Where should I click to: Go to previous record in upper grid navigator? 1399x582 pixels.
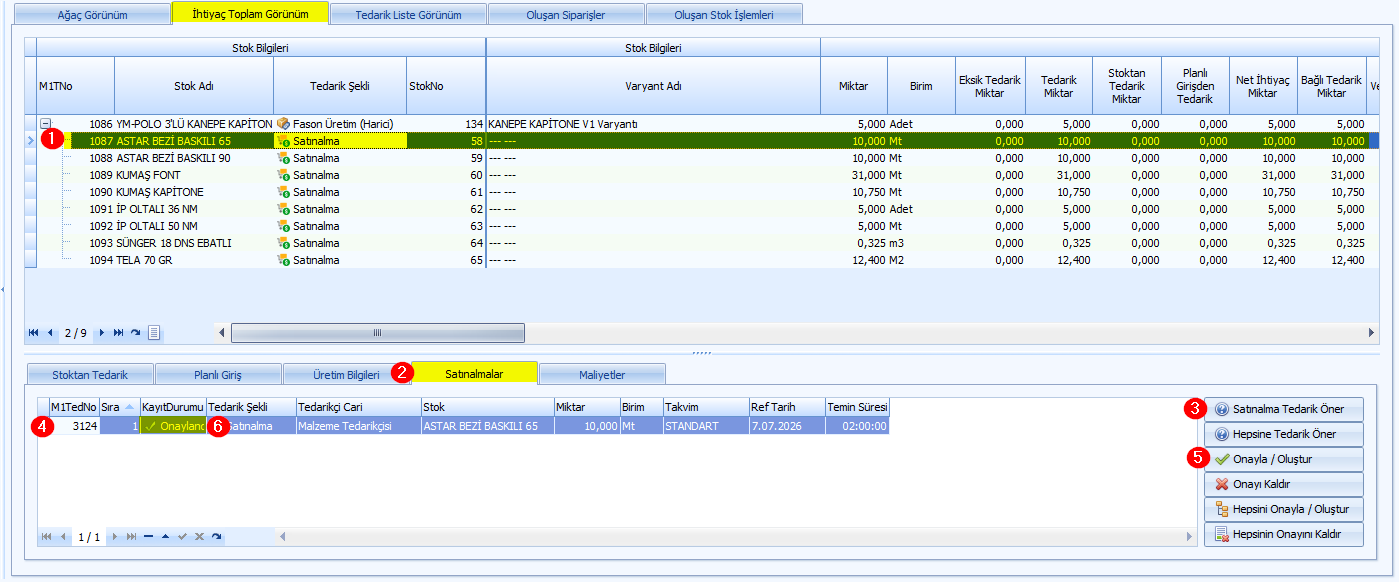click(x=50, y=332)
